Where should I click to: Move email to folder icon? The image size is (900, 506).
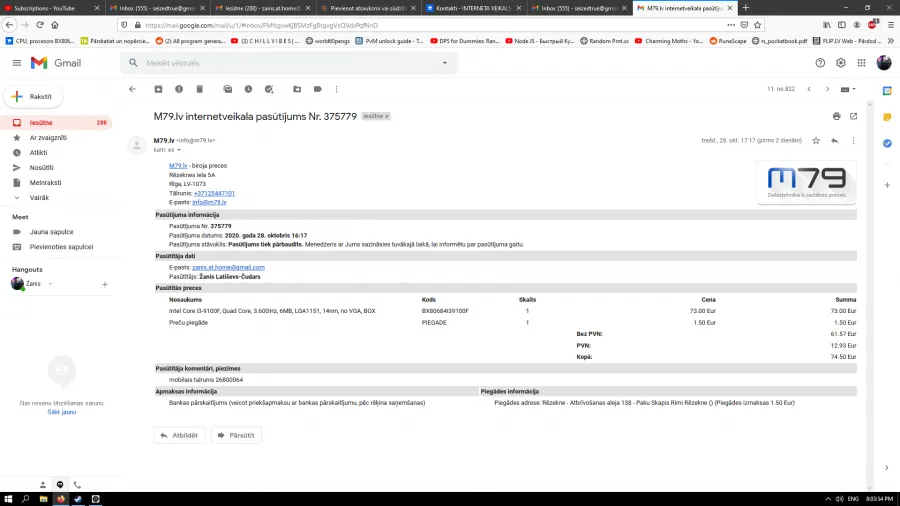297,89
